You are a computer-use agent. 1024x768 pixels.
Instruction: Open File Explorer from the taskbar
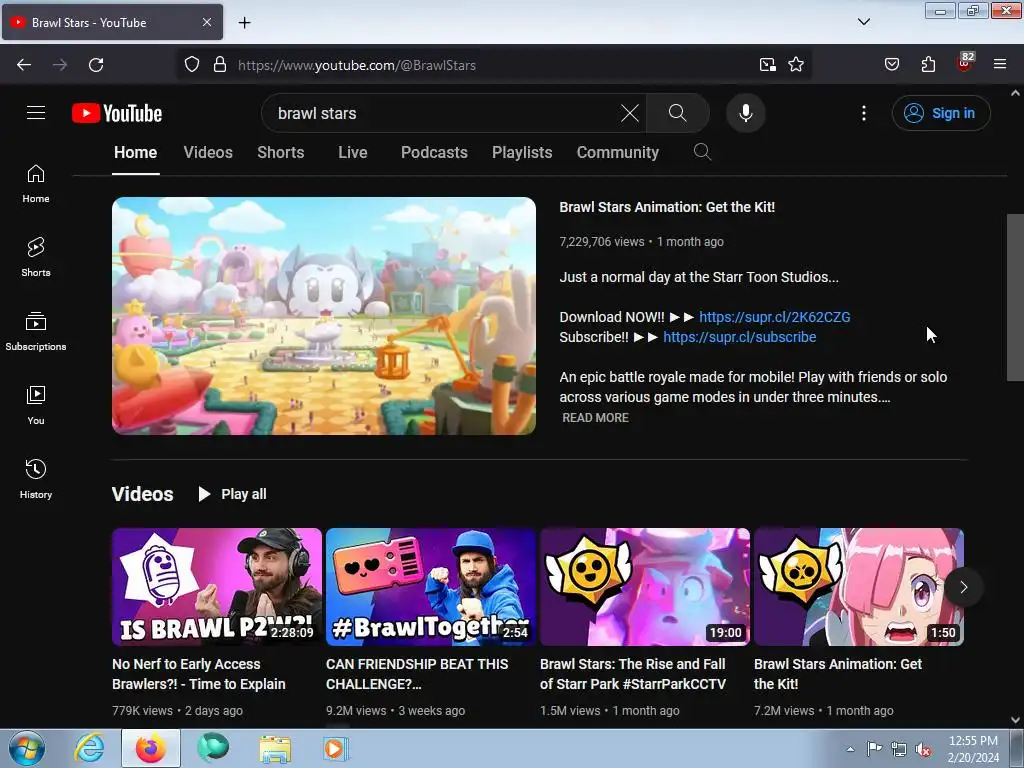click(x=275, y=748)
